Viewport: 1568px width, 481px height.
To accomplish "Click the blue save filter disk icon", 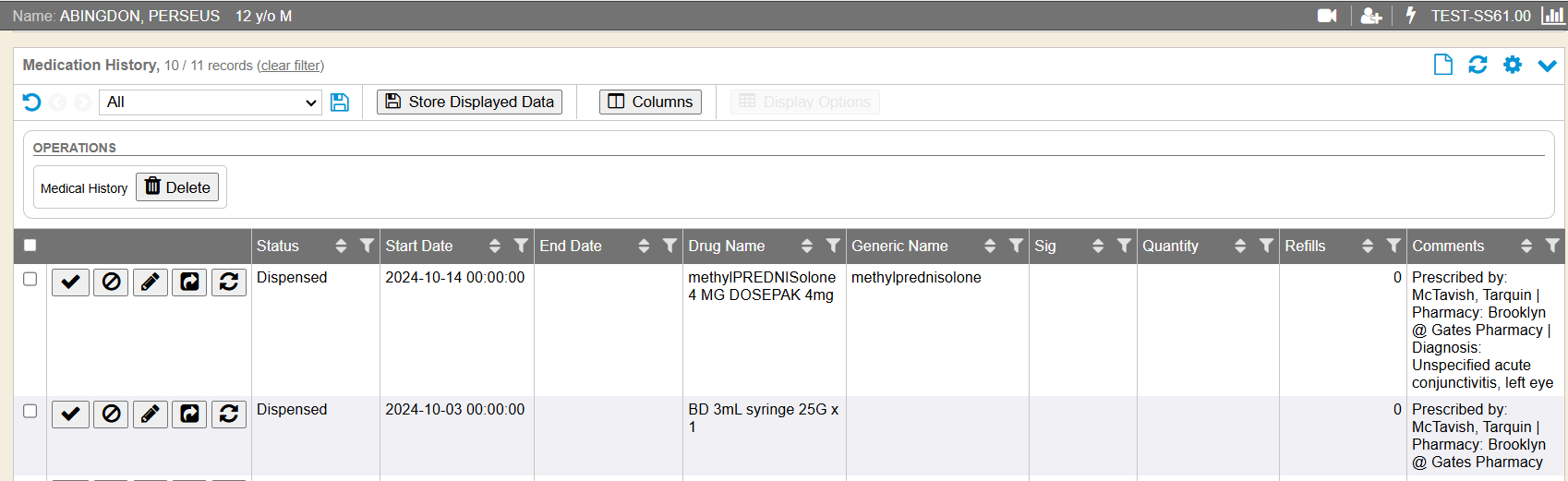I will (340, 102).
